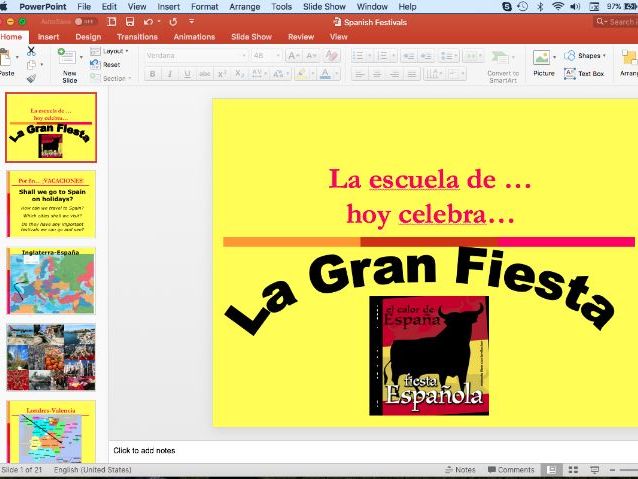Screen dimensions: 638x479
Task: Toggle Bold formatting
Action: pos(153,74)
